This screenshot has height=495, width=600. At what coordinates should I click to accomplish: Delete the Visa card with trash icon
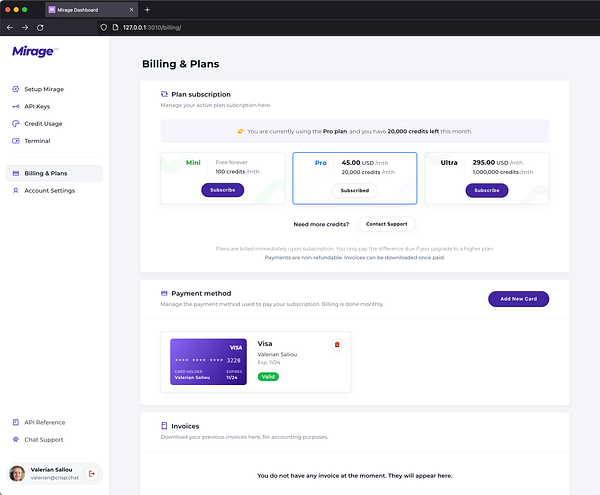[x=337, y=345]
